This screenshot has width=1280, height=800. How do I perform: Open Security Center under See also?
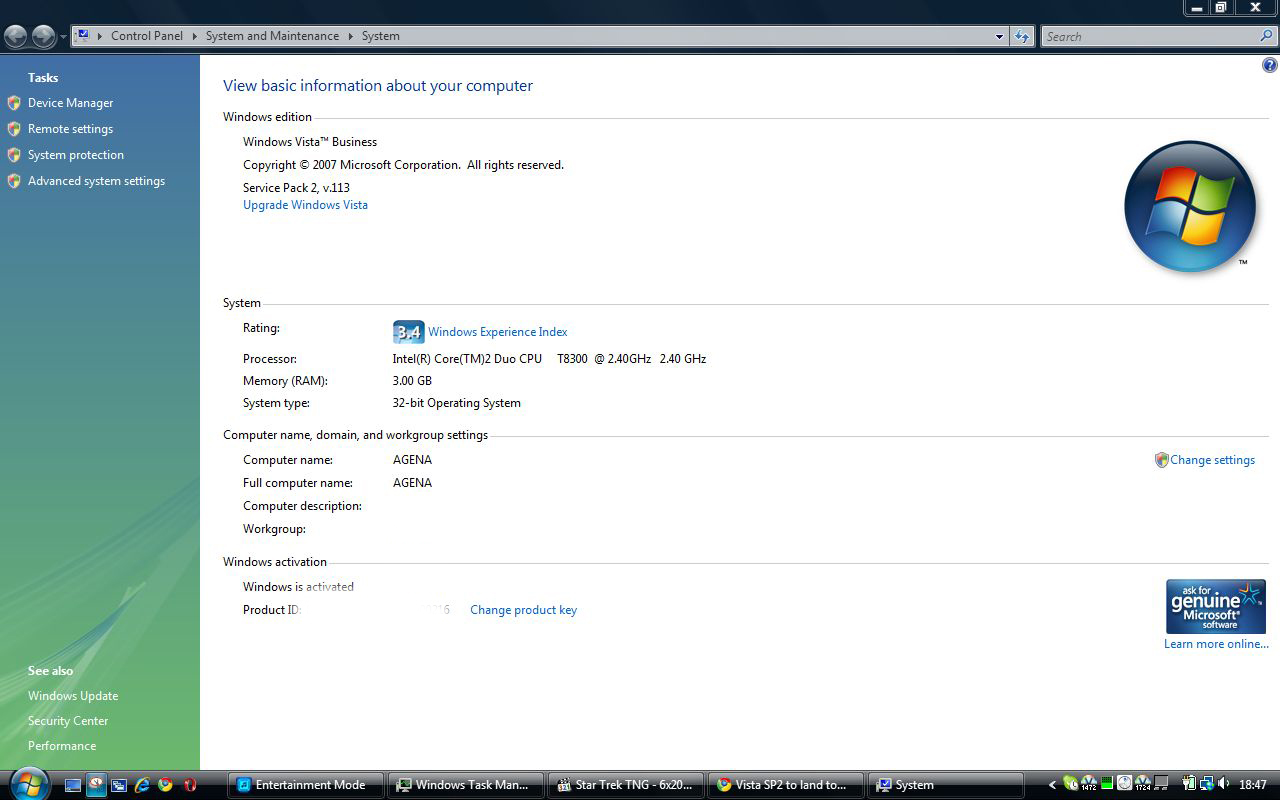[68, 721]
